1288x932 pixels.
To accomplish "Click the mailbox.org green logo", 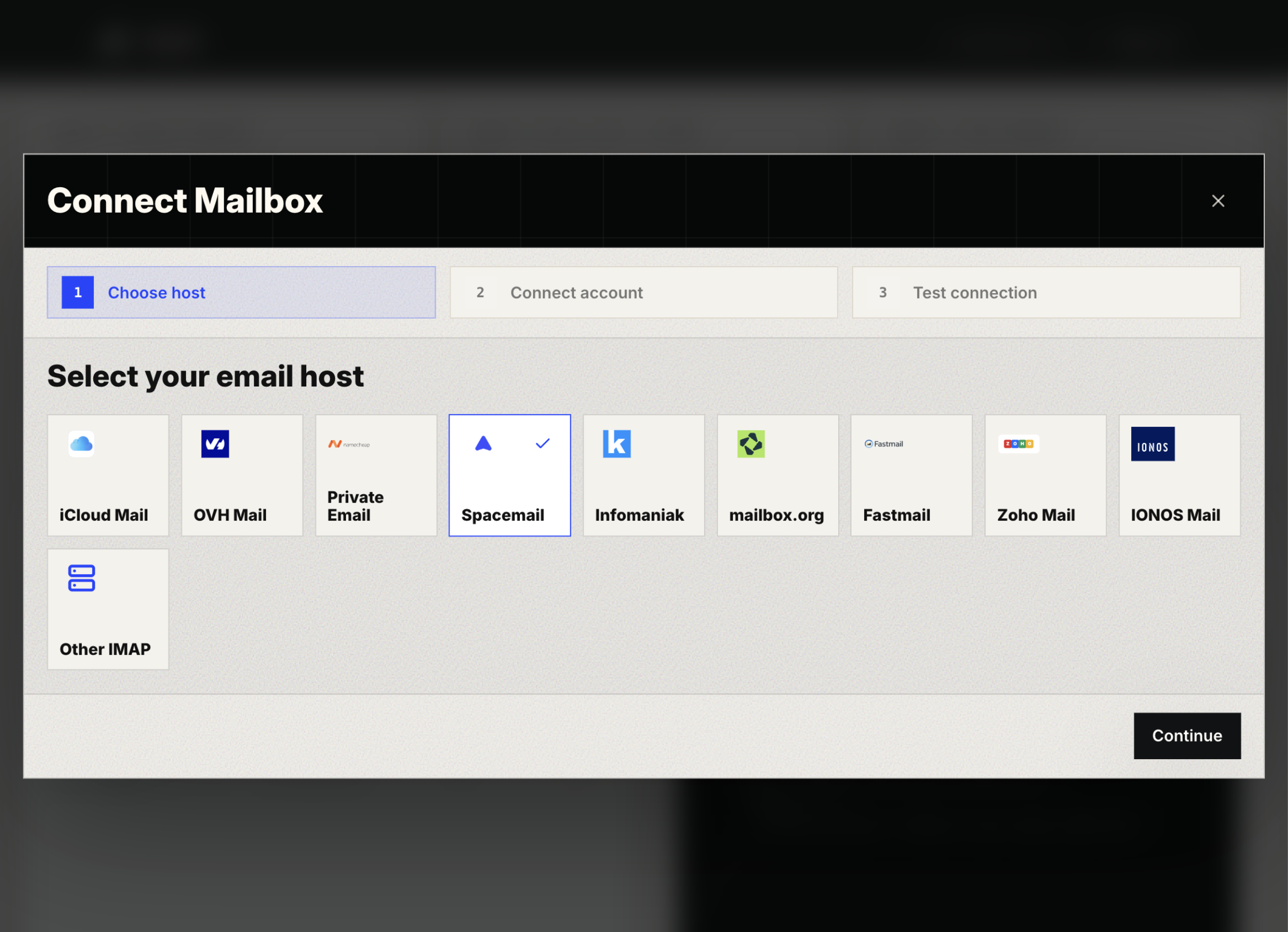I will (x=751, y=444).
